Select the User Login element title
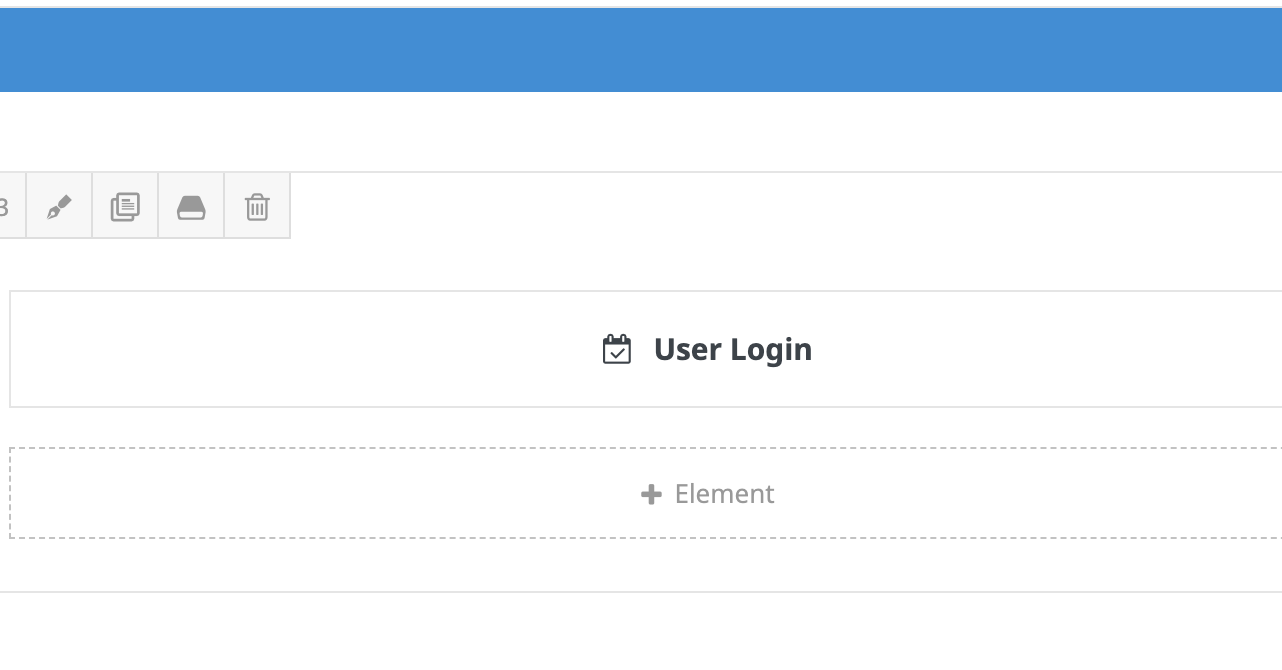1282x670 pixels. pyautogui.click(x=732, y=349)
